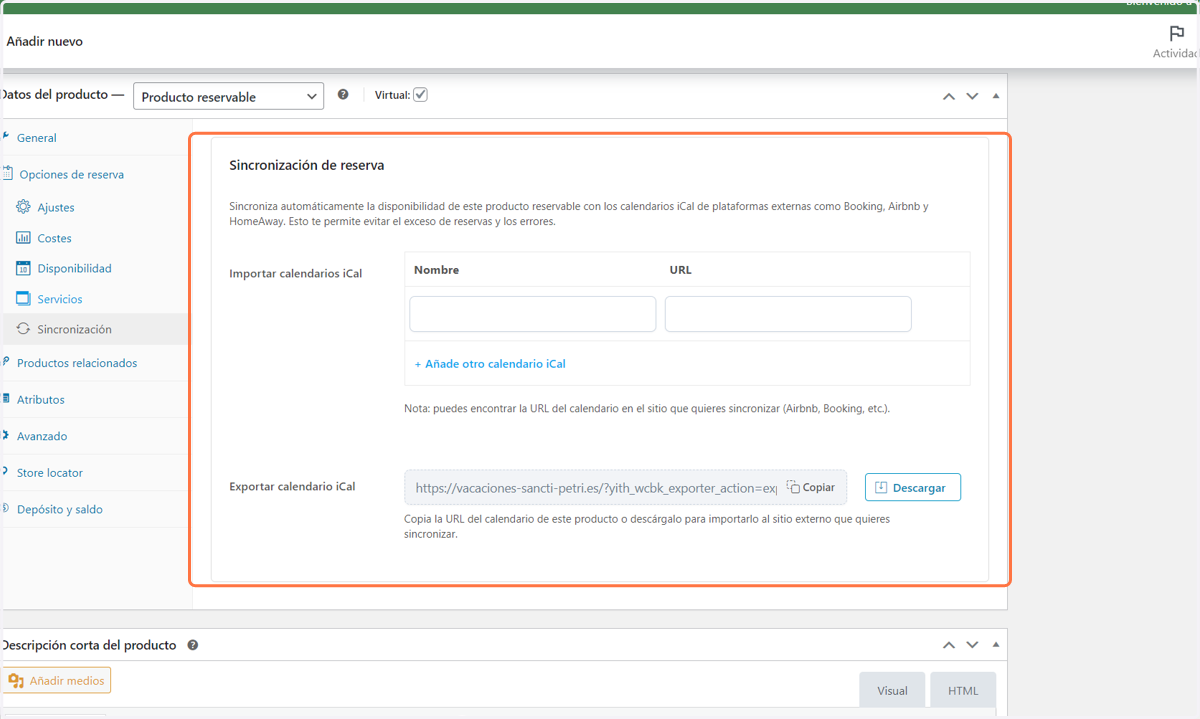1200x719 pixels.
Task: Move product data panel down
Action: 972,96
